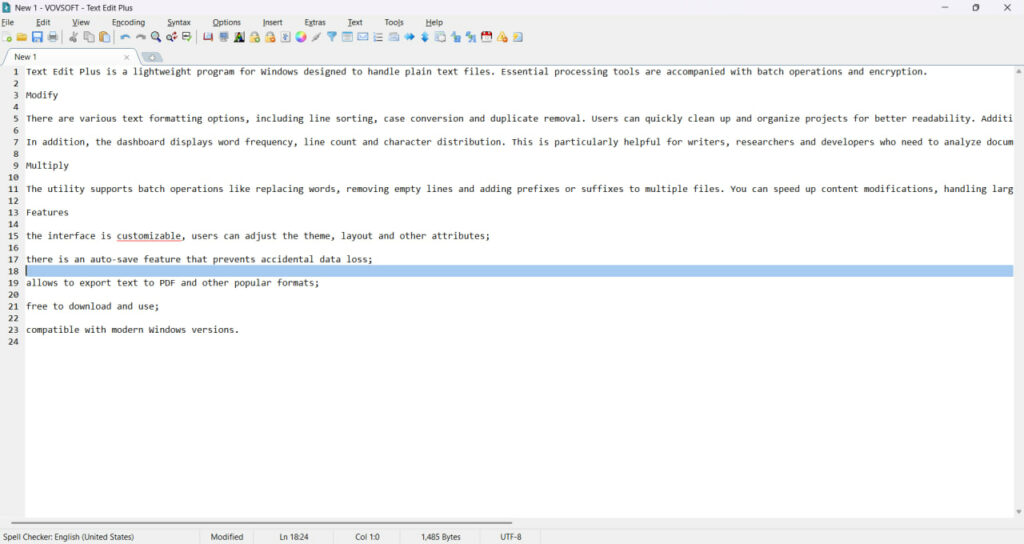Undo last change with blue arrow
This screenshot has height=544, width=1024.
click(125, 37)
